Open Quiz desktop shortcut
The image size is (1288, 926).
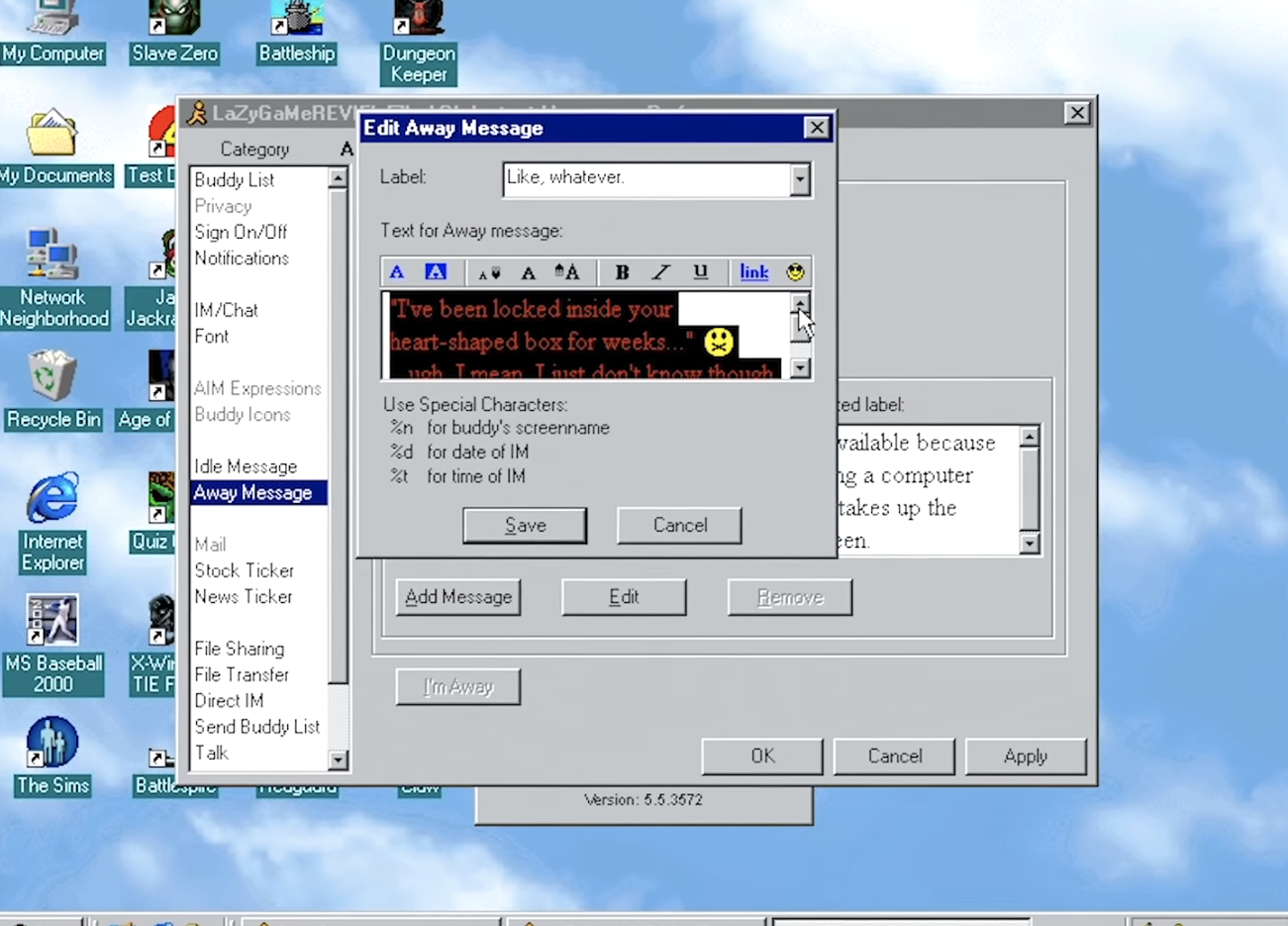pos(153,513)
